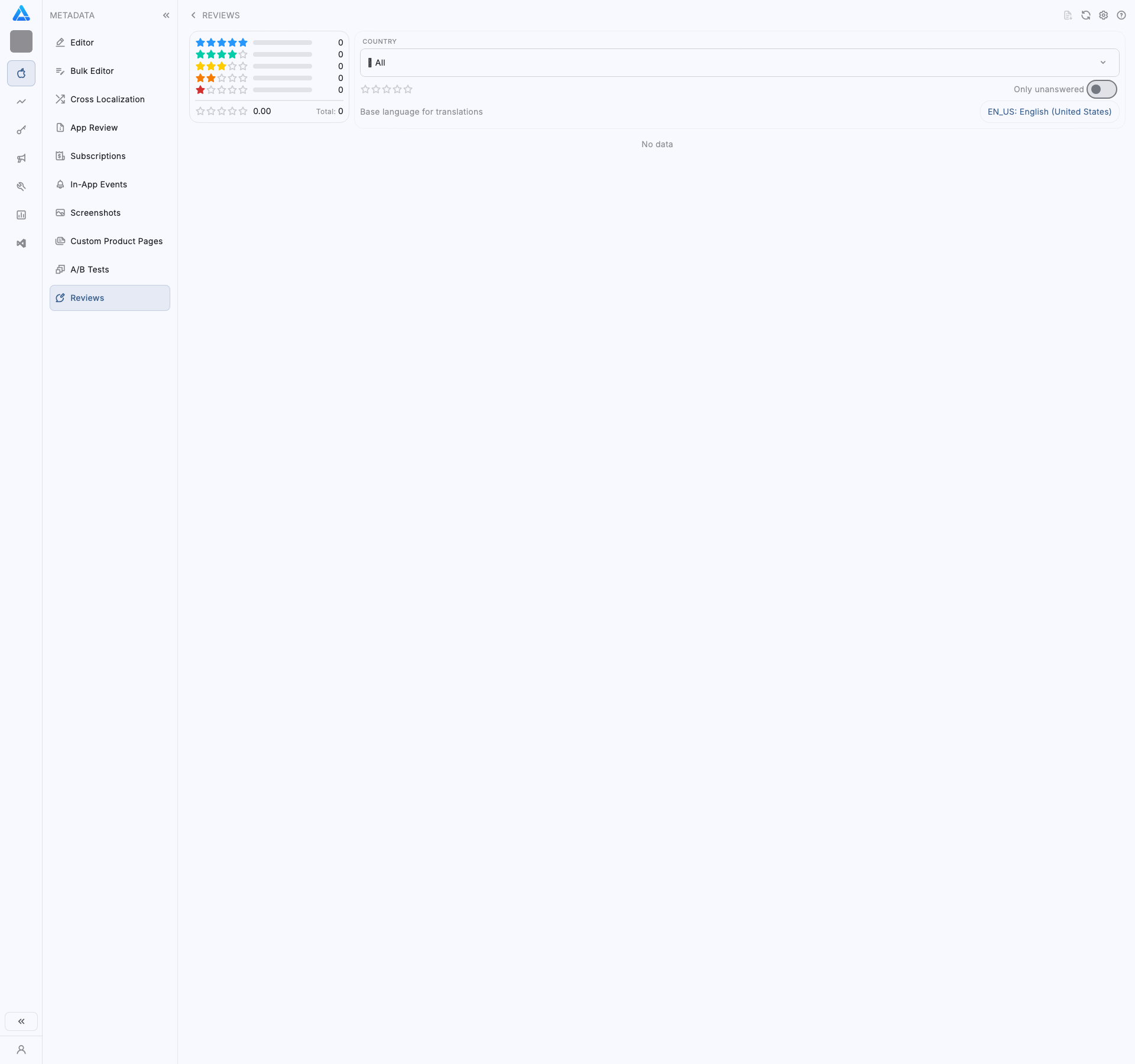Click the export document icon in header
The height and width of the screenshot is (1064, 1135).
1068,15
